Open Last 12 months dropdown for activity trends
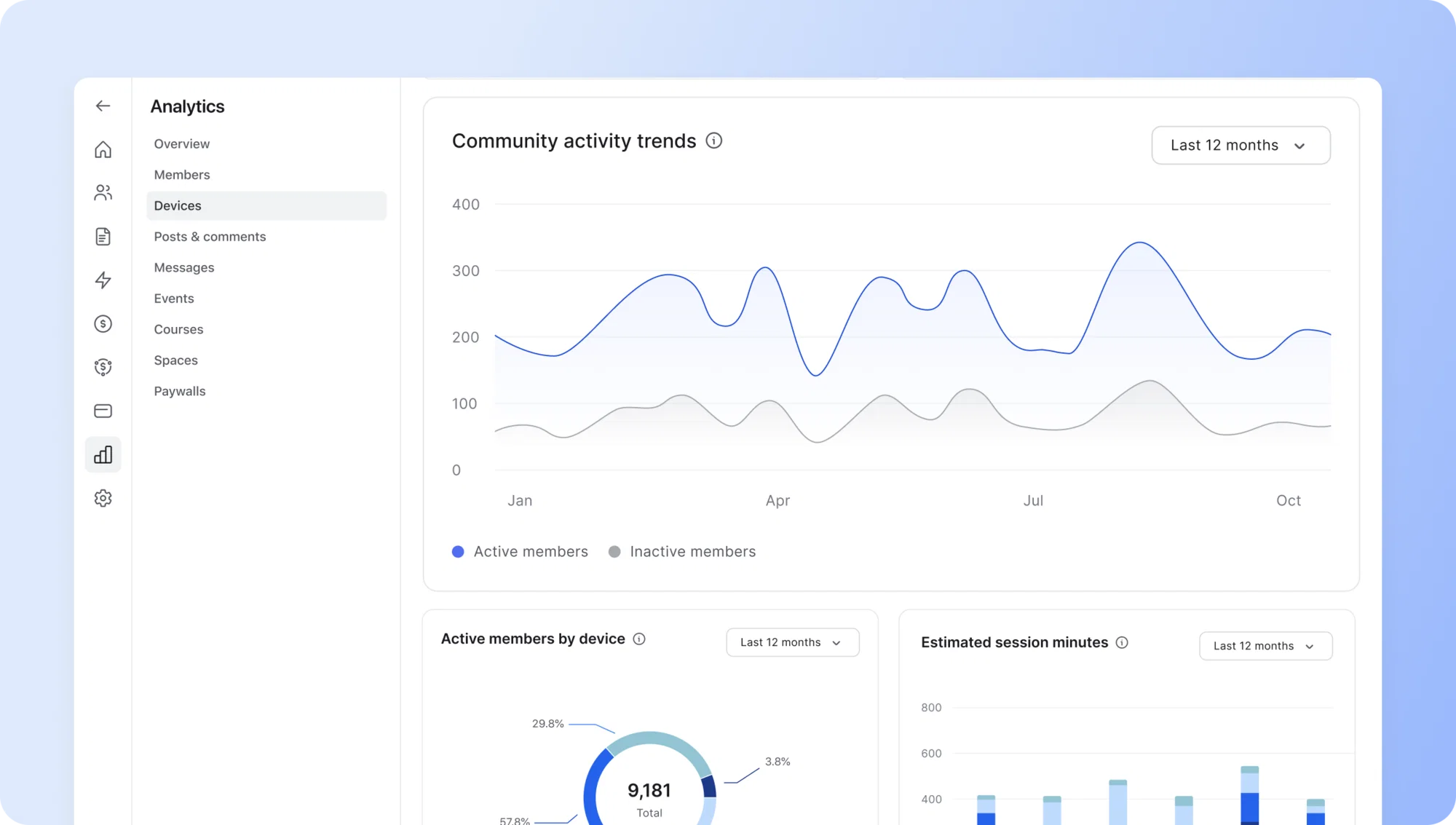 point(1241,145)
